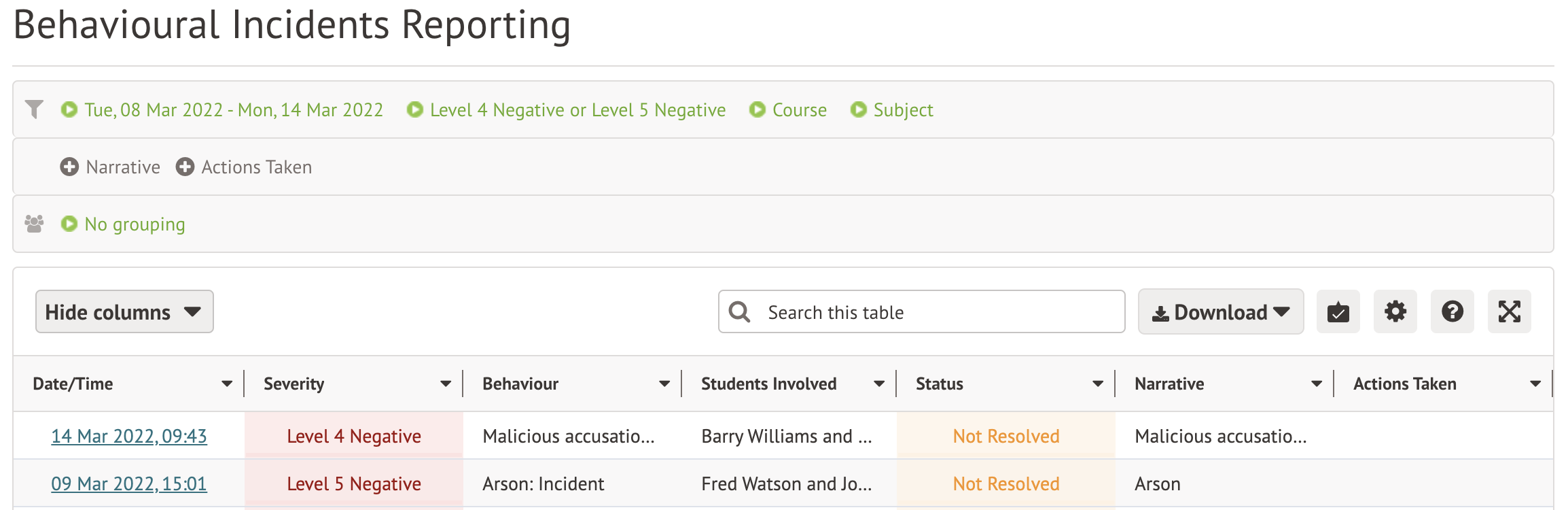This screenshot has height=510, width=1568.
Task: Open the Download dropdown
Action: [1220, 312]
